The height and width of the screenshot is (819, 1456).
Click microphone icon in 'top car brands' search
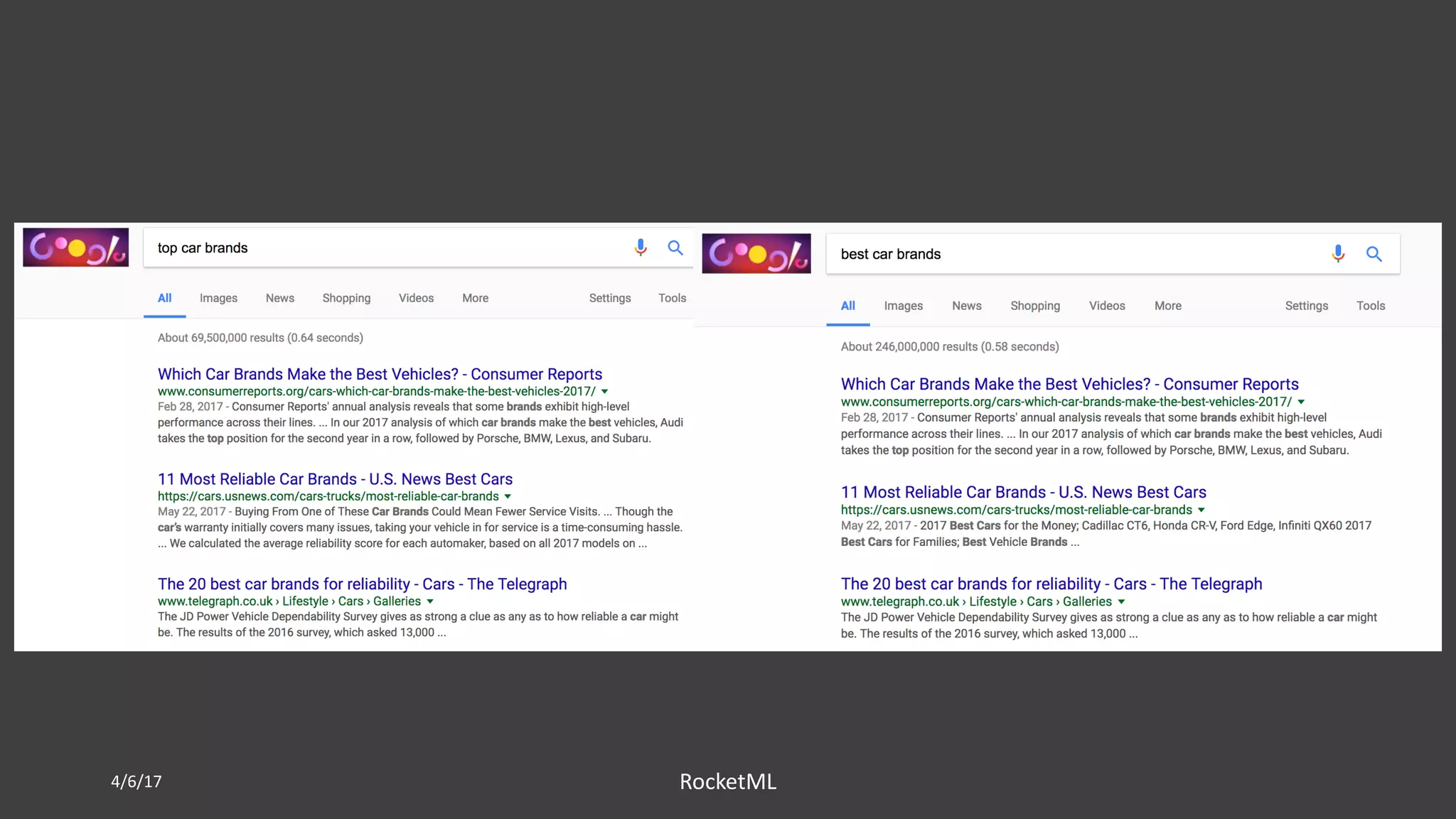tap(641, 247)
